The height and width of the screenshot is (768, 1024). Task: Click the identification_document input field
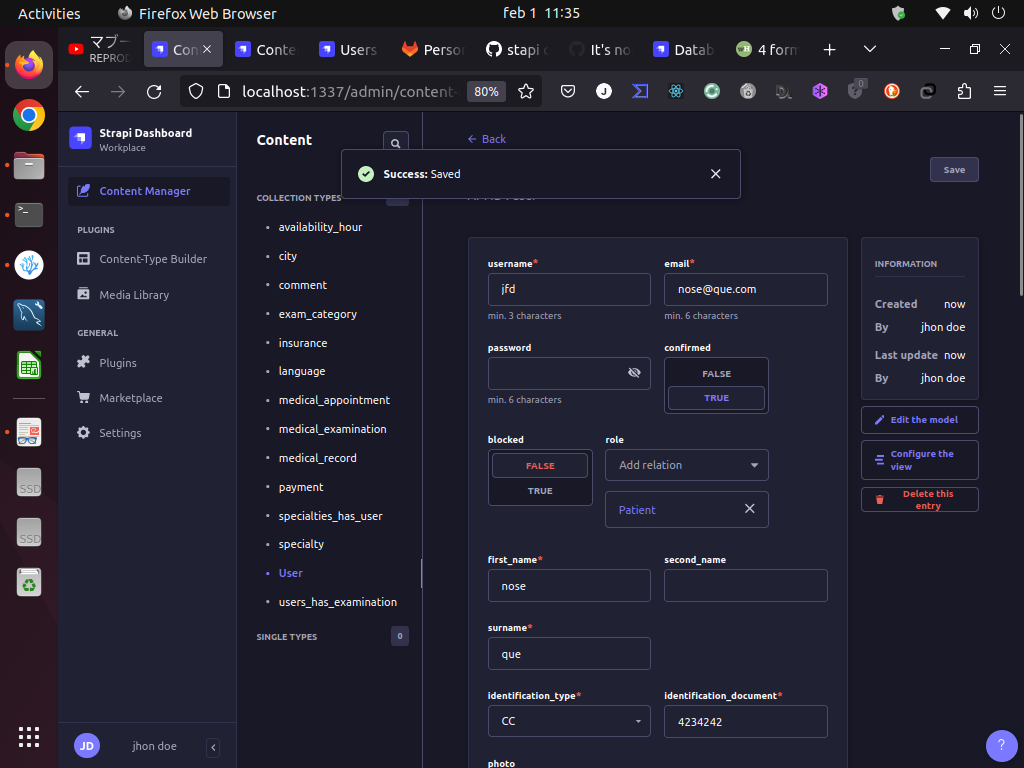tap(745, 721)
